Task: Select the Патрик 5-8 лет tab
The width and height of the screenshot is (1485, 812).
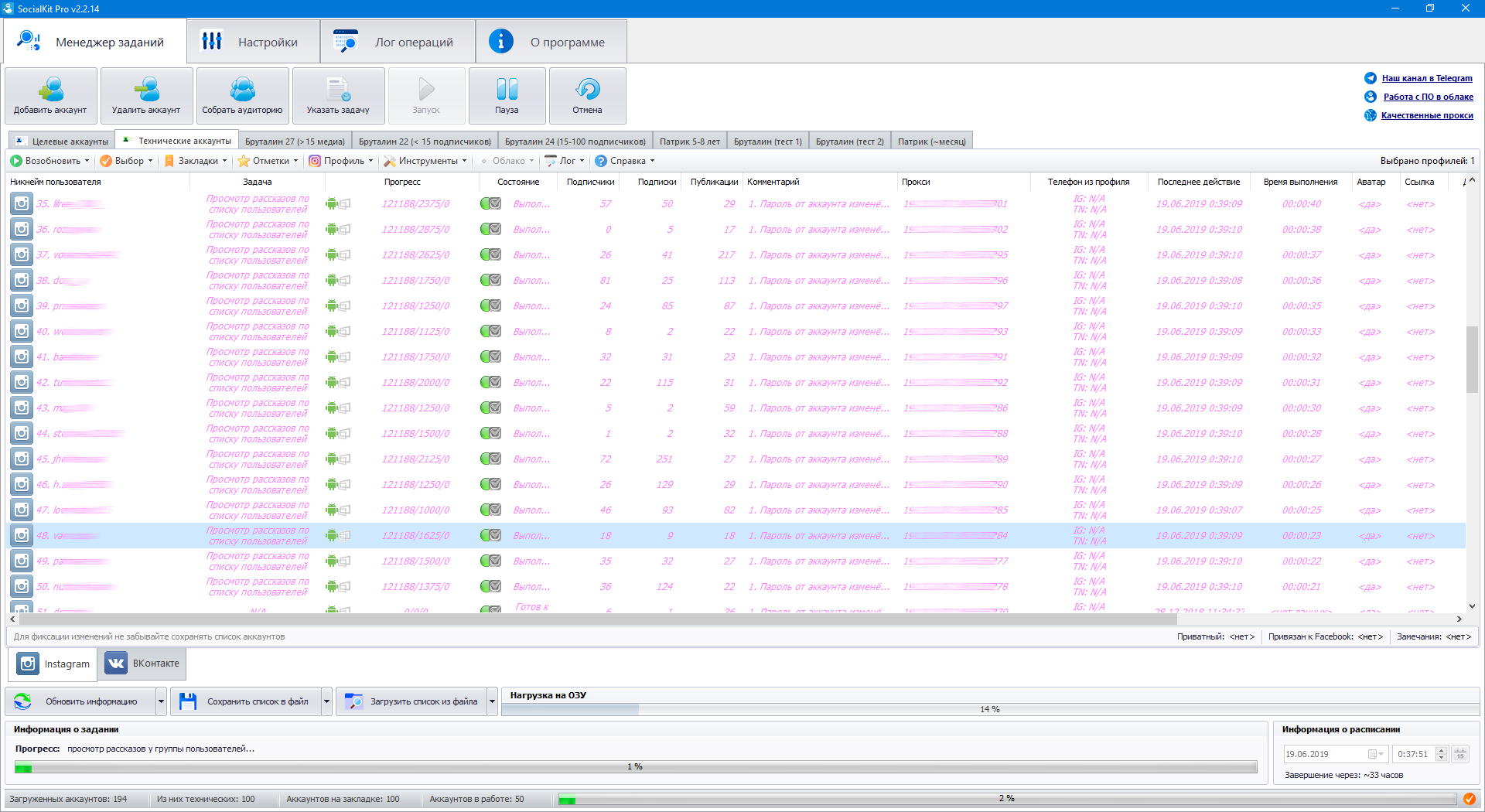Action: [x=690, y=142]
